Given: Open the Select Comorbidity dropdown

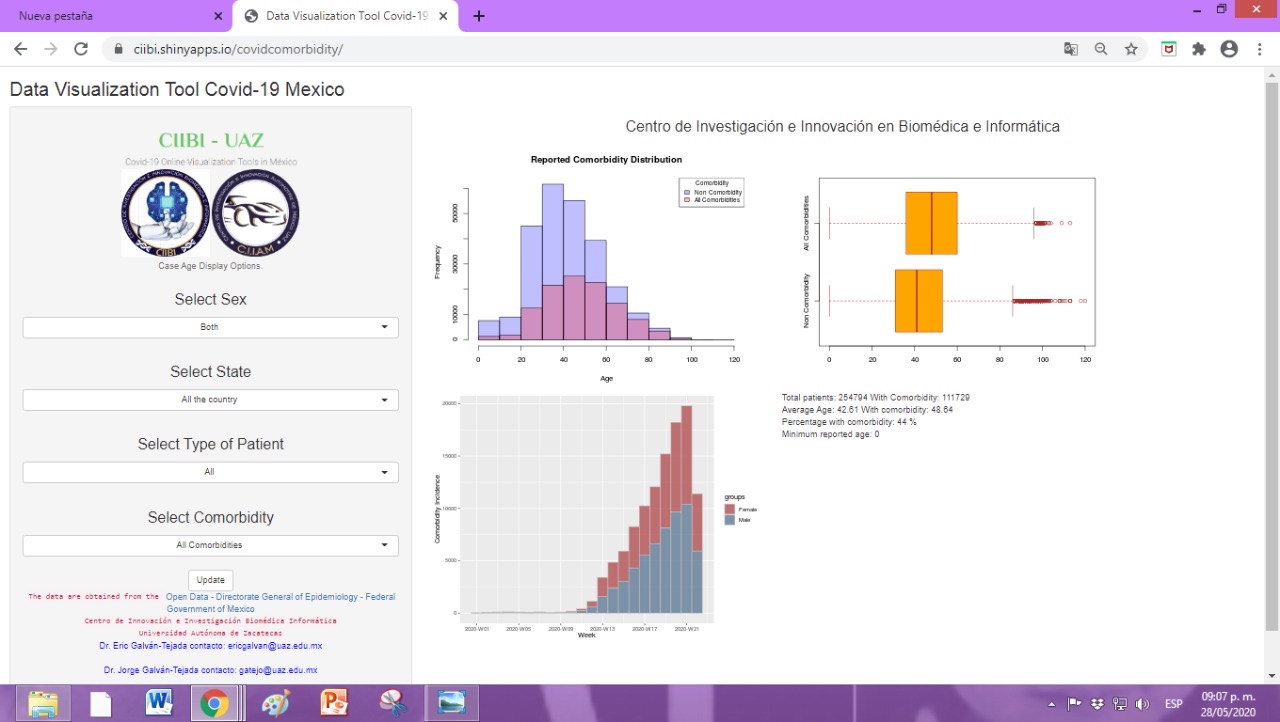Looking at the screenshot, I should coord(210,545).
